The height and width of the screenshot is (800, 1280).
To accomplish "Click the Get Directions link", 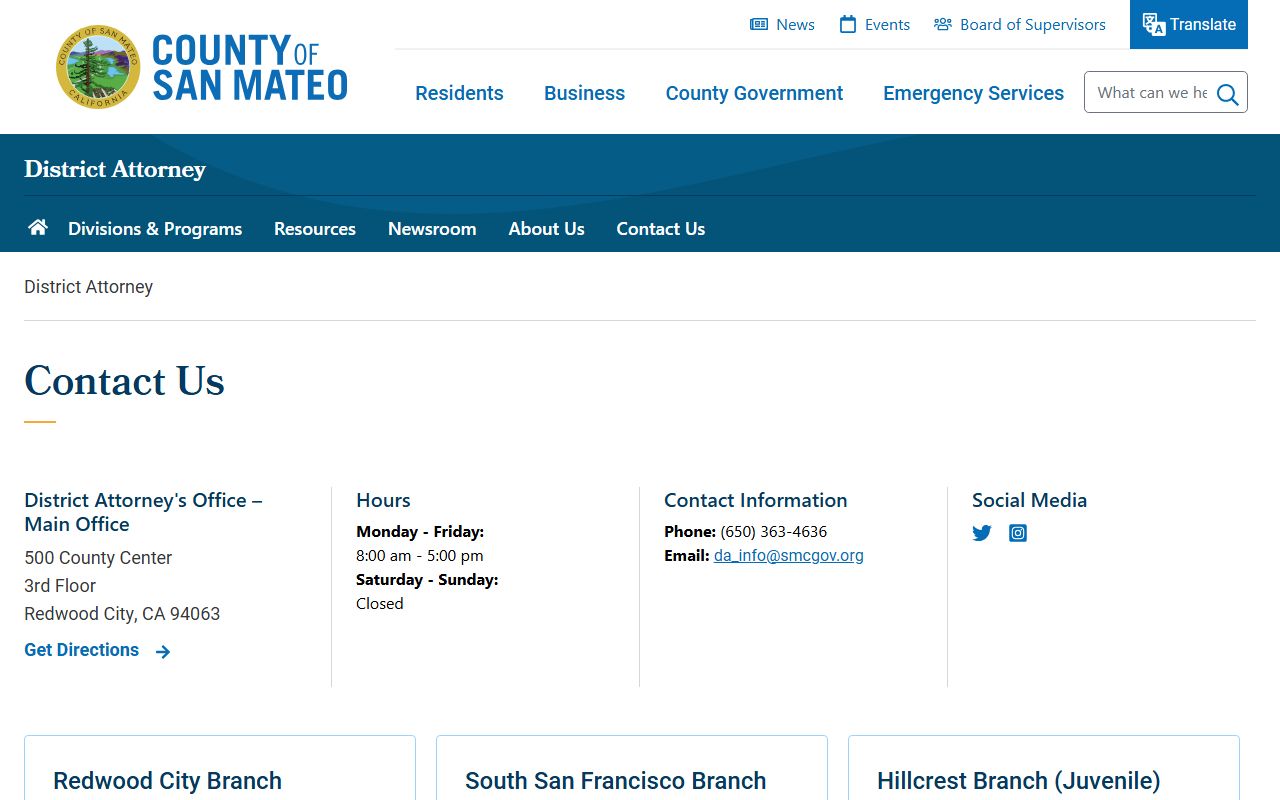I will (x=82, y=650).
